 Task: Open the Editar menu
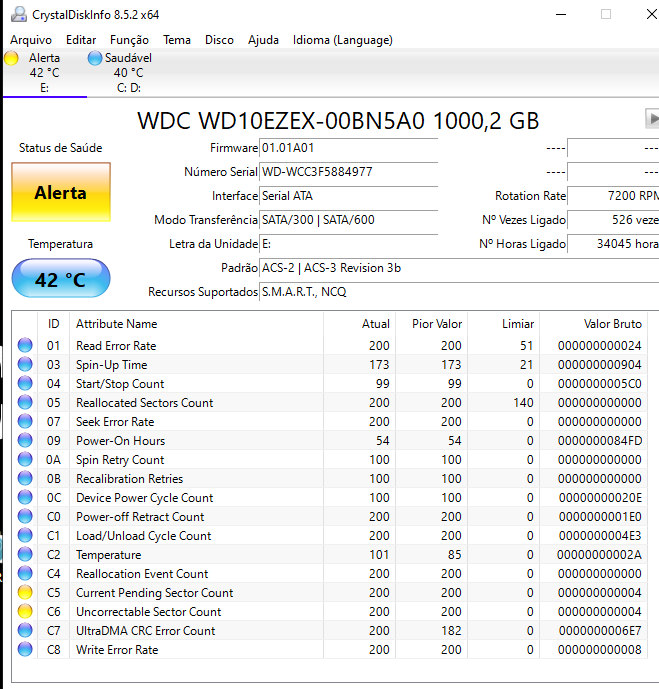pos(81,40)
